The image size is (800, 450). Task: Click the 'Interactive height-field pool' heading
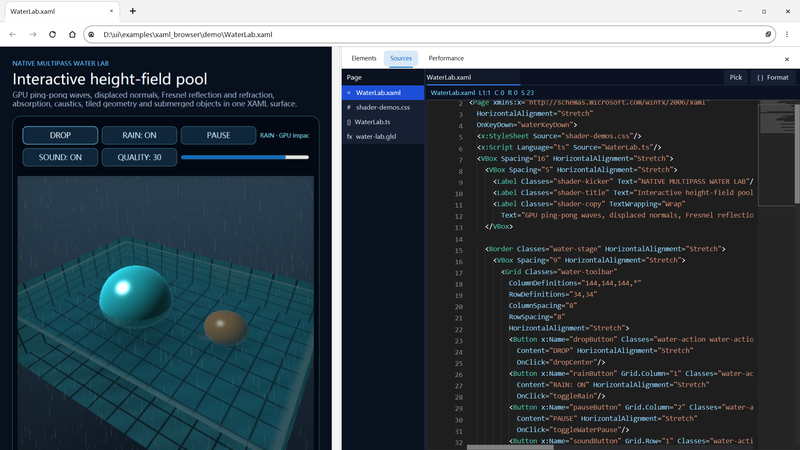coord(110,79)
